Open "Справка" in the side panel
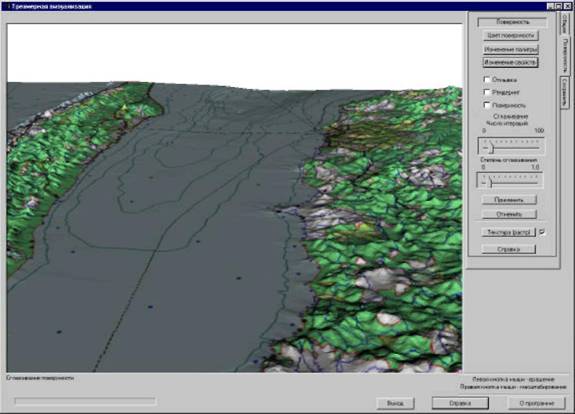 coord(509,249)
